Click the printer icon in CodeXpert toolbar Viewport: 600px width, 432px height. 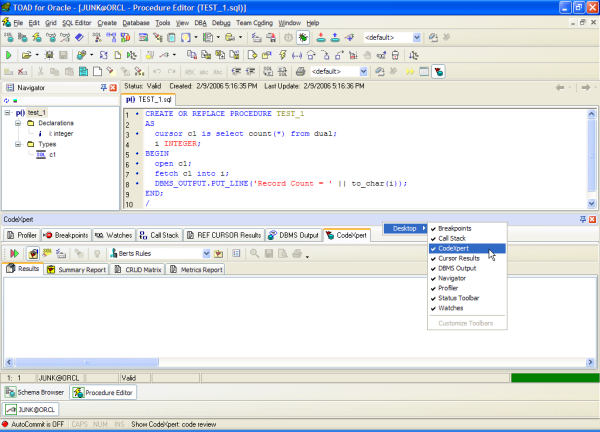point(297,253)
